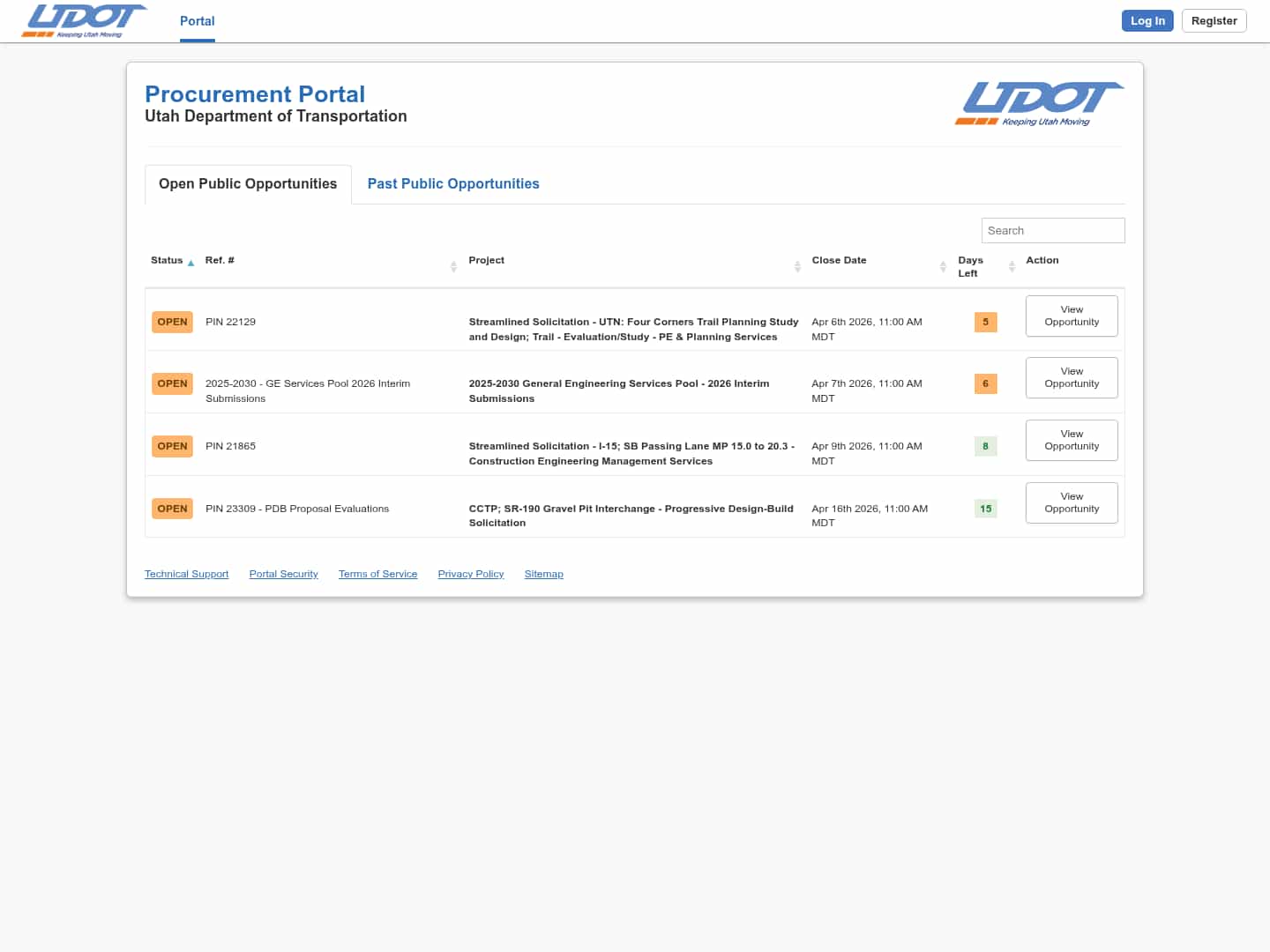View Opportunity for PIN 21865
1270x952 pixels.
coord(1072,440)
